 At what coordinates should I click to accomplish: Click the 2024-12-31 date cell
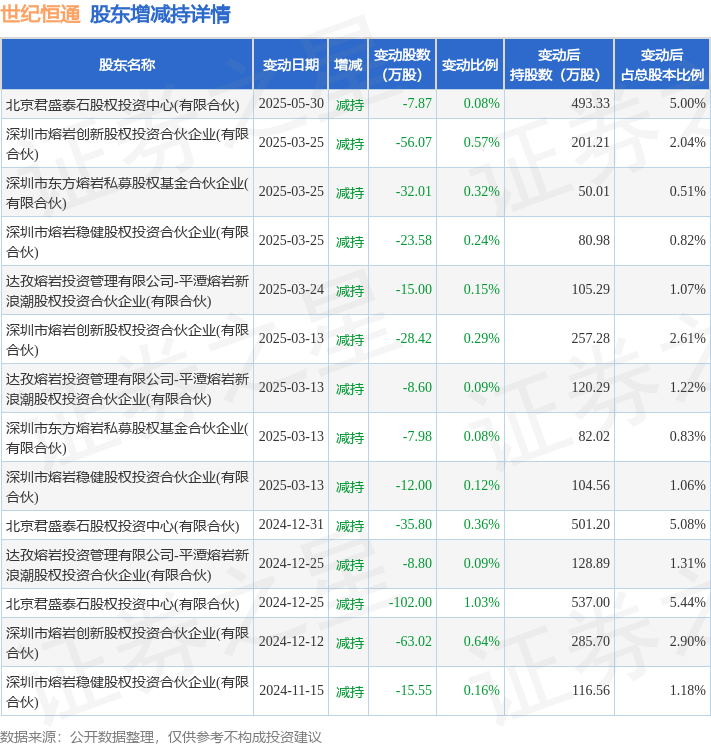pyautogui.click(x=291, y=524)
